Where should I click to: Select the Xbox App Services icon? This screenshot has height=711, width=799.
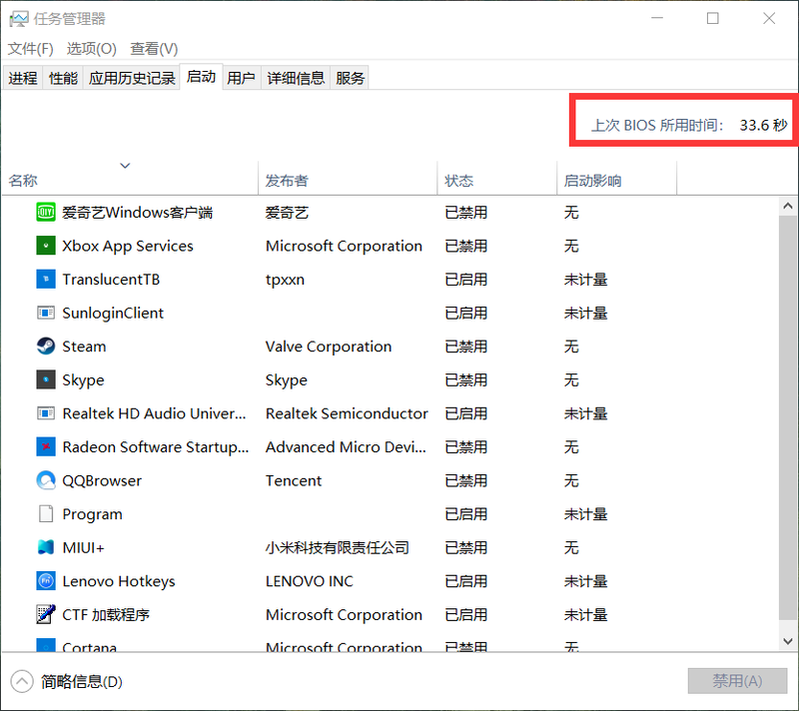[45, 246]
